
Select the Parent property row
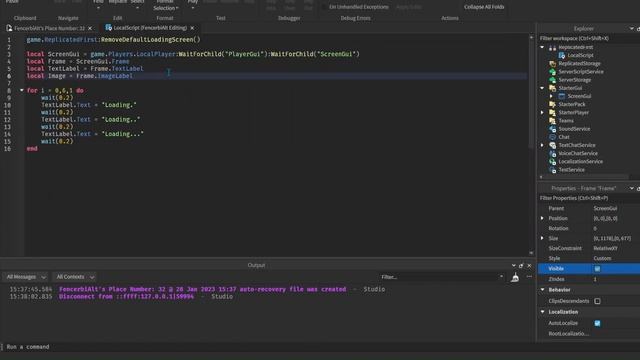(589, 208)
